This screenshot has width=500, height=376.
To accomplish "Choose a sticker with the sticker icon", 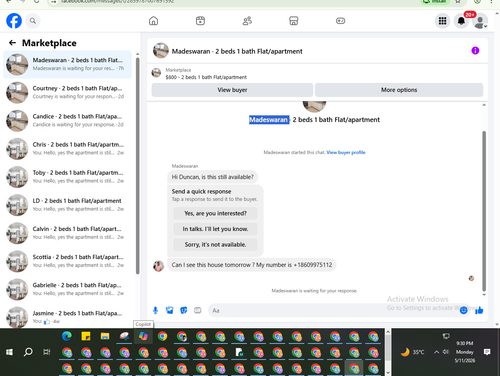I will coord(184,310).
